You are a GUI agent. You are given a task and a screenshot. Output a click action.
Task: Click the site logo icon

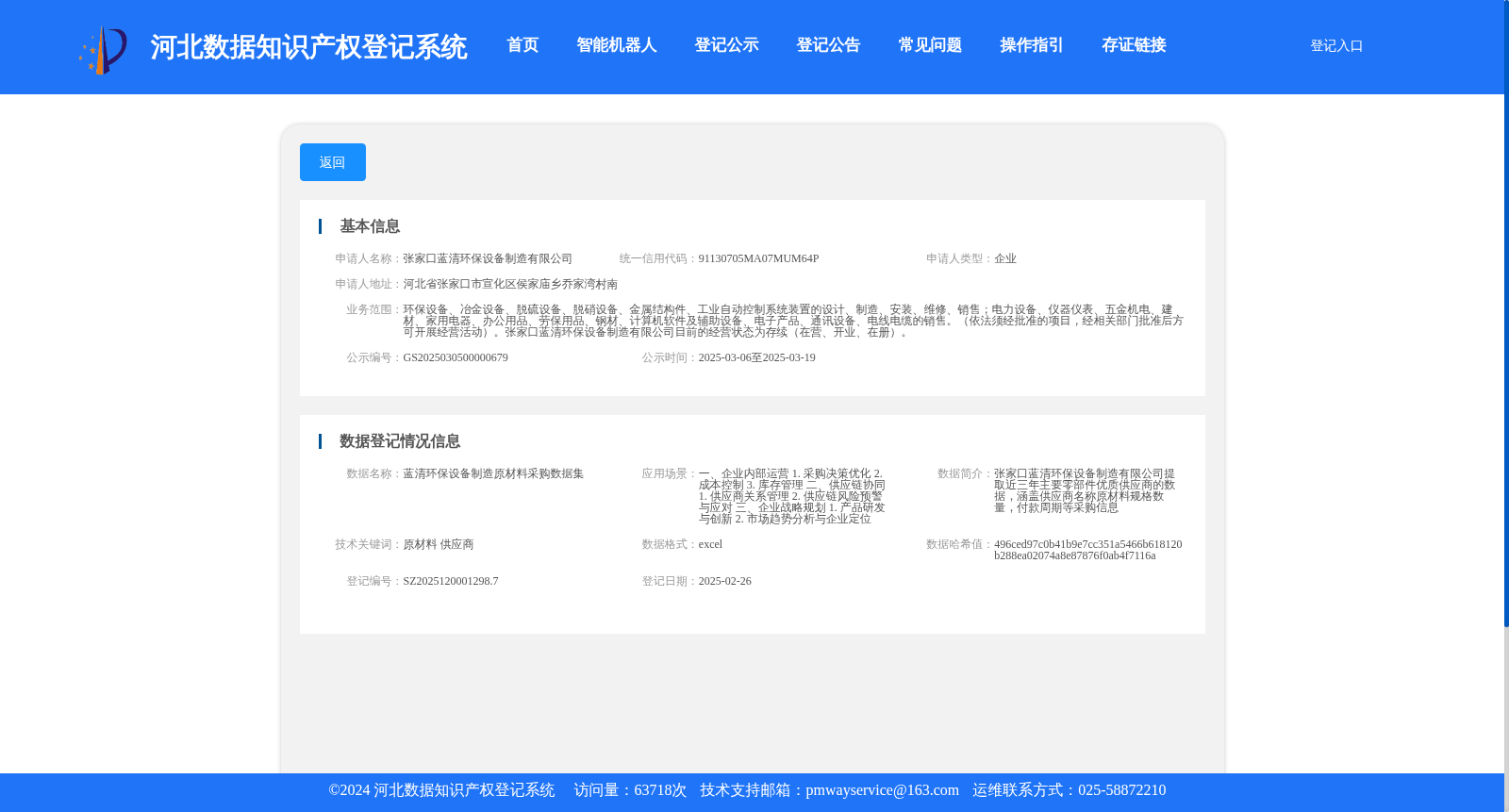point(103,49)
